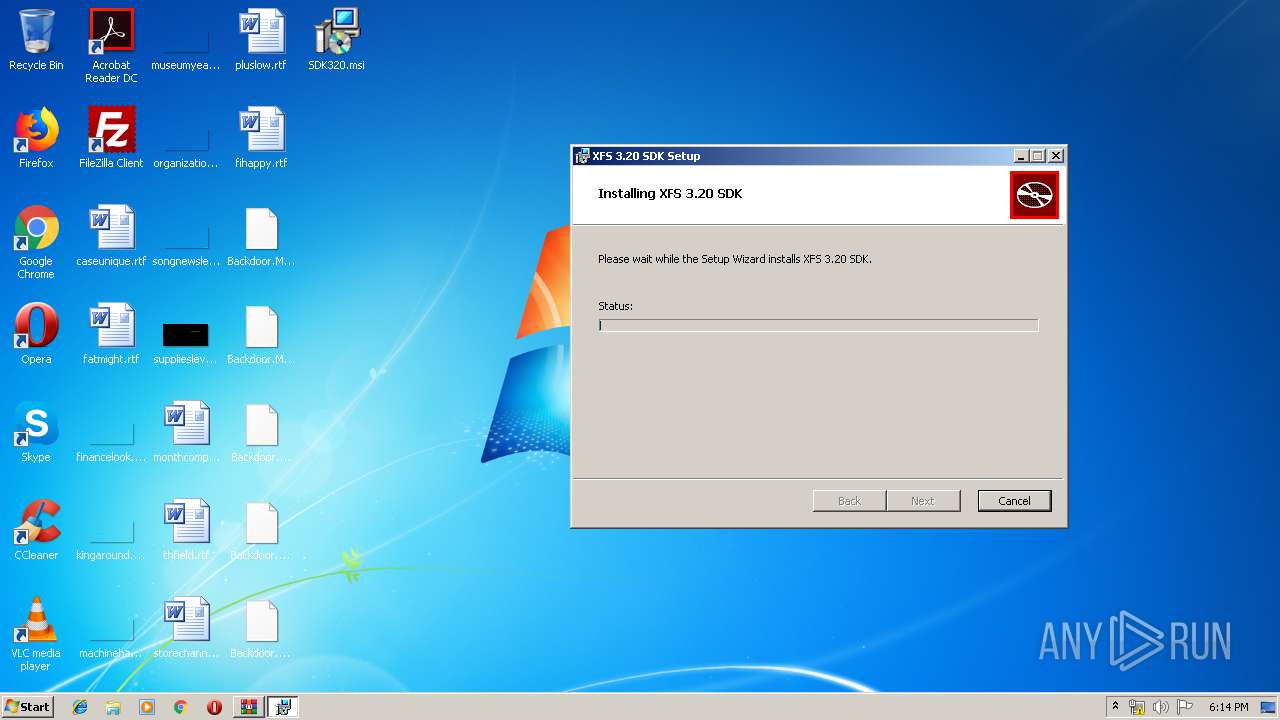Select the fihappy.rtf document icon

(x=261, y=138)
